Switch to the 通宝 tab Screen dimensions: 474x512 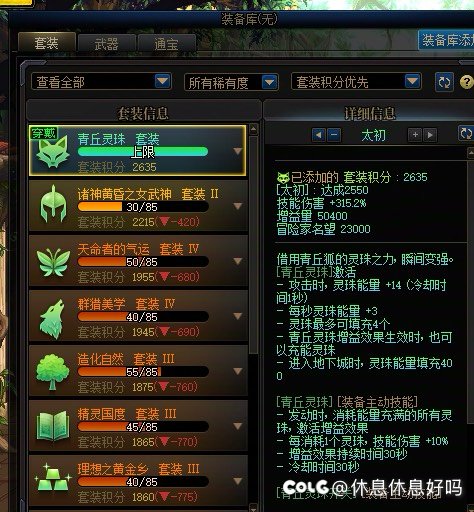point(166,44)
